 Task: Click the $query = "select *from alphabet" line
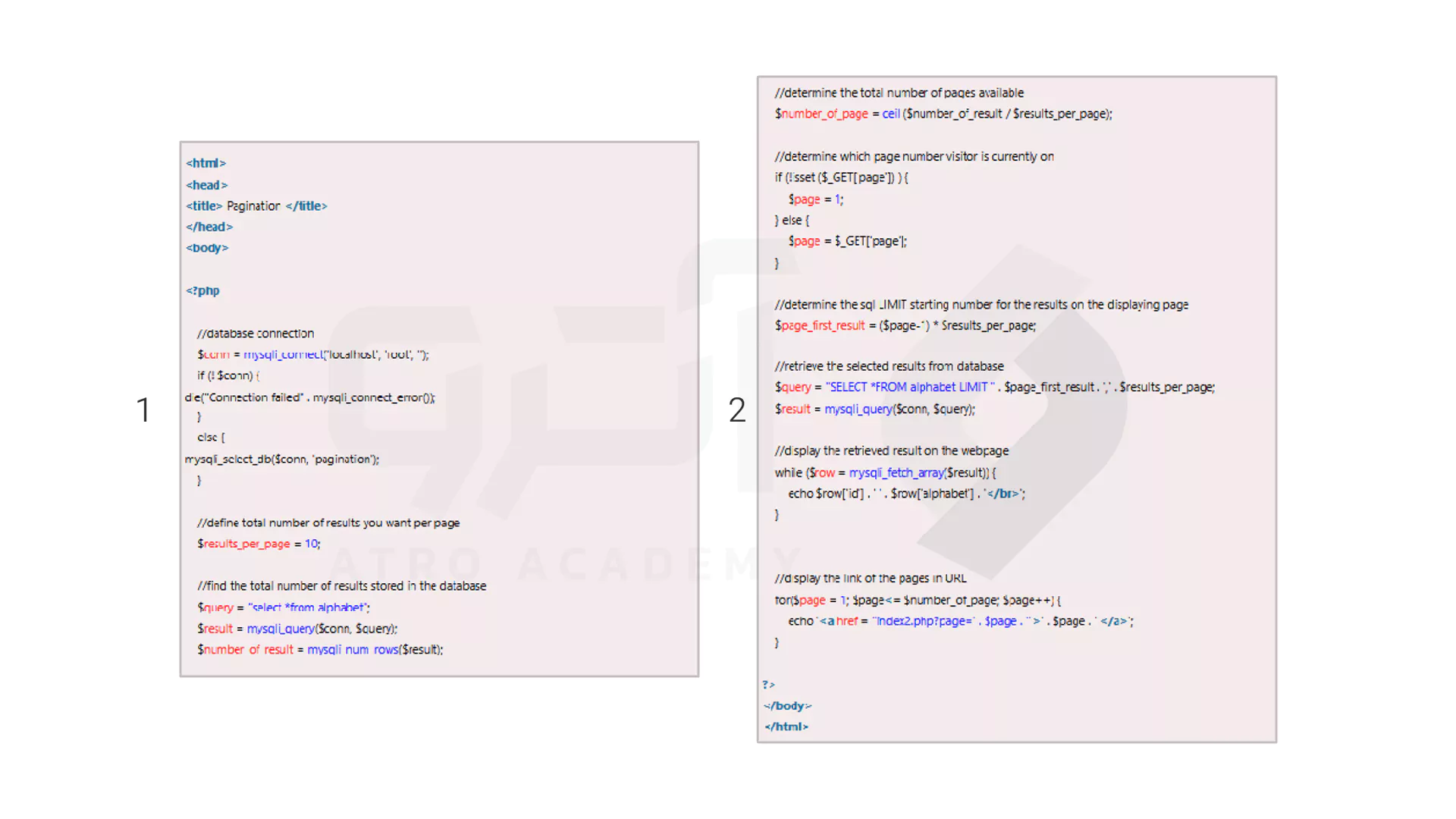(x=284, y=607)
